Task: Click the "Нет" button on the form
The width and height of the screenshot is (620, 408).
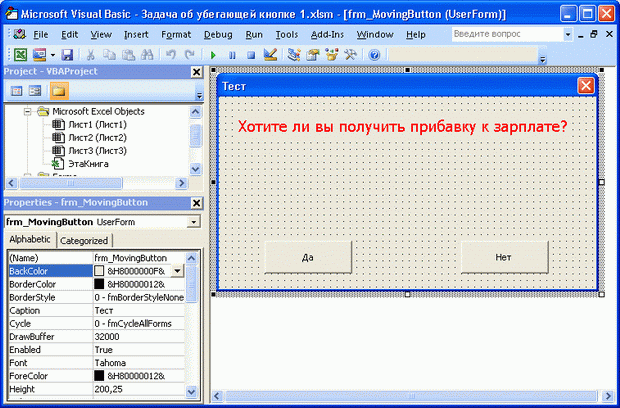Action: point(503,258)
